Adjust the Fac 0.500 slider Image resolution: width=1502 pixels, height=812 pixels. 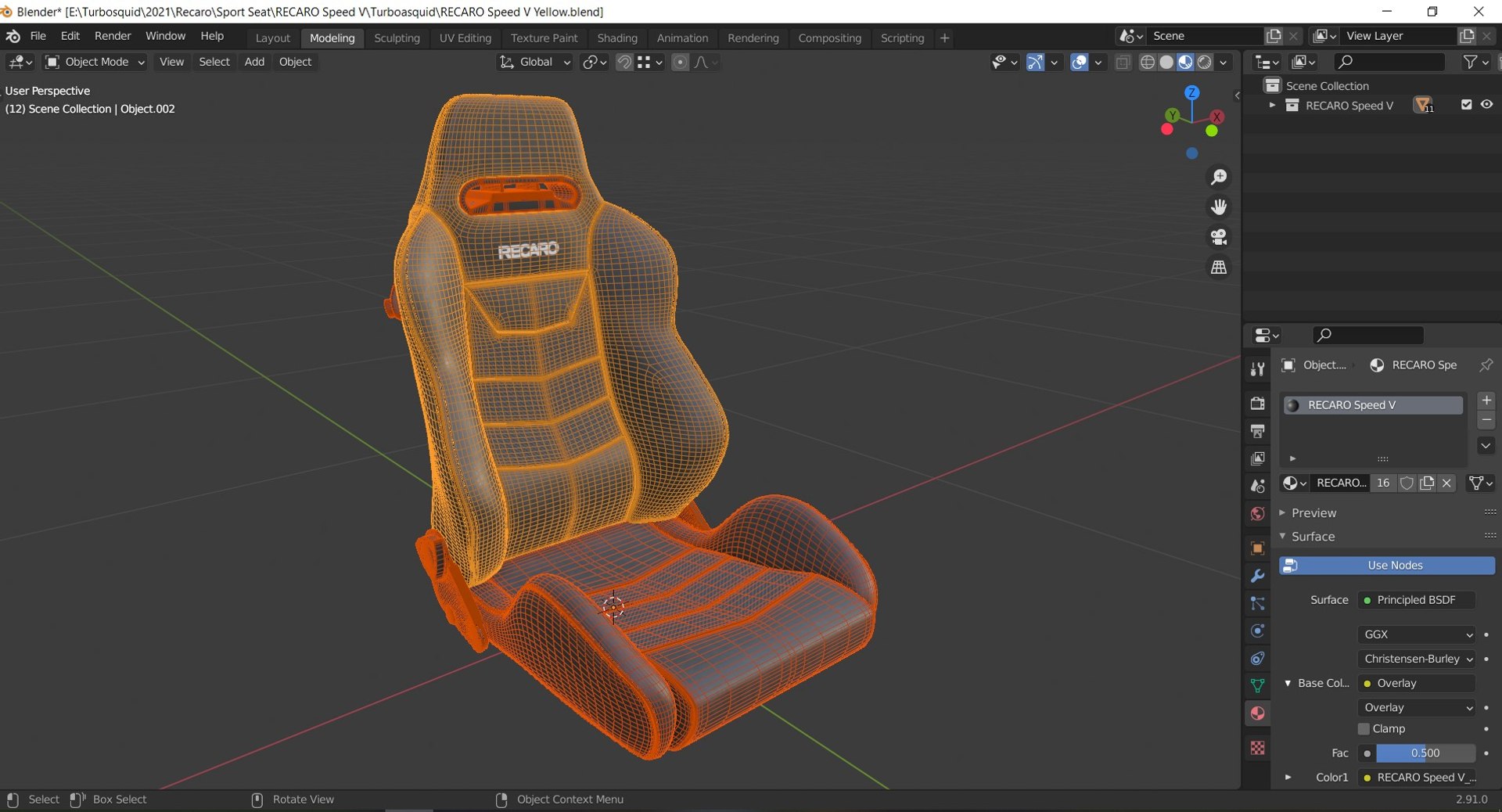click(x=1425, y=753)
